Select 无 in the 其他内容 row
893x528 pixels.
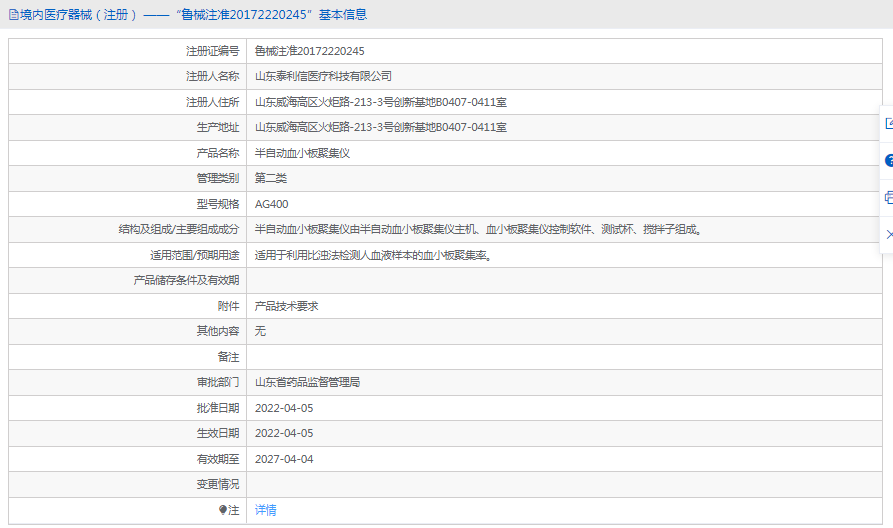coord(260,331)
